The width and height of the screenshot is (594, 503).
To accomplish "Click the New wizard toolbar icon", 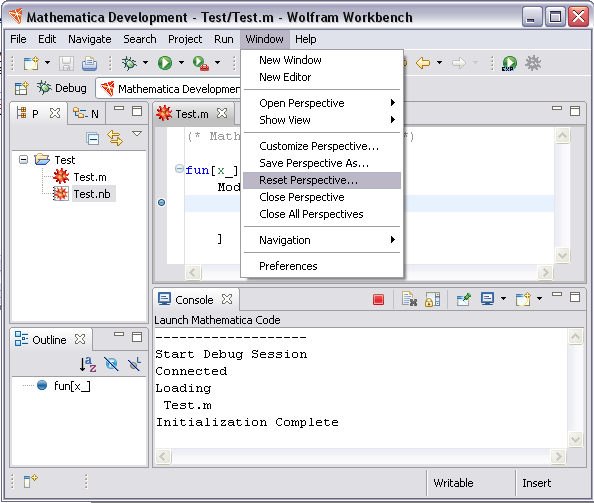I will click(31, 63).
